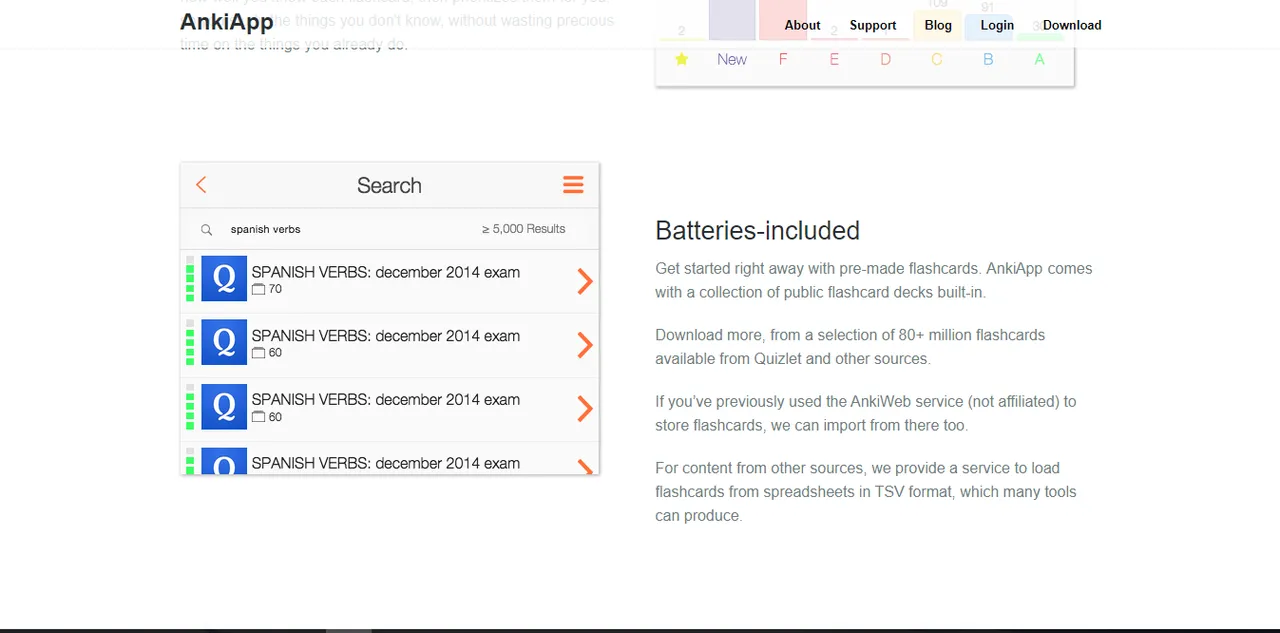Open the About page in navigation
This screenshot has height=633, width=1280.
(x=802, y=25)
